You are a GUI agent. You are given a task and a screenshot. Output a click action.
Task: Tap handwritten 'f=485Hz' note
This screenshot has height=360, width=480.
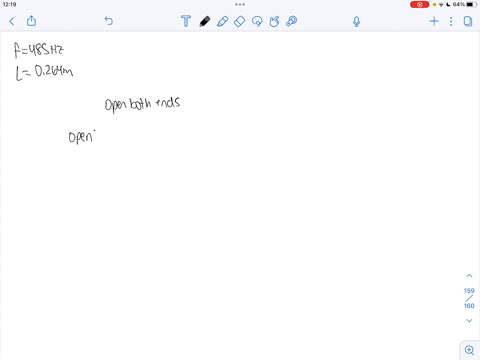pyautogui.click(x=38, y=50)
